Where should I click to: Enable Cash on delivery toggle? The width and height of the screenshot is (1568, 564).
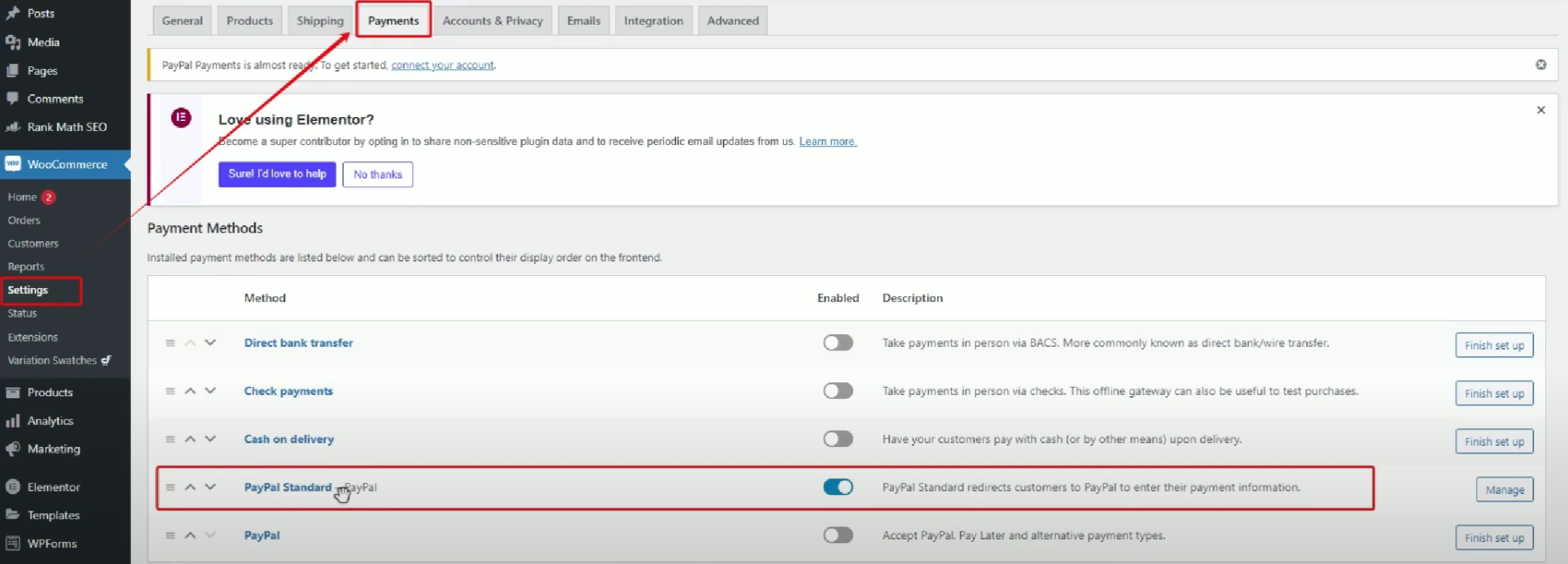pos(838,439)
